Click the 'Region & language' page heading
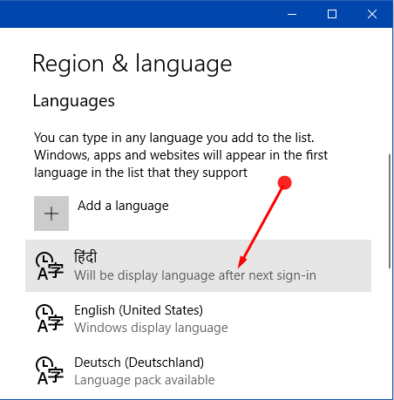 click(132, 64)
